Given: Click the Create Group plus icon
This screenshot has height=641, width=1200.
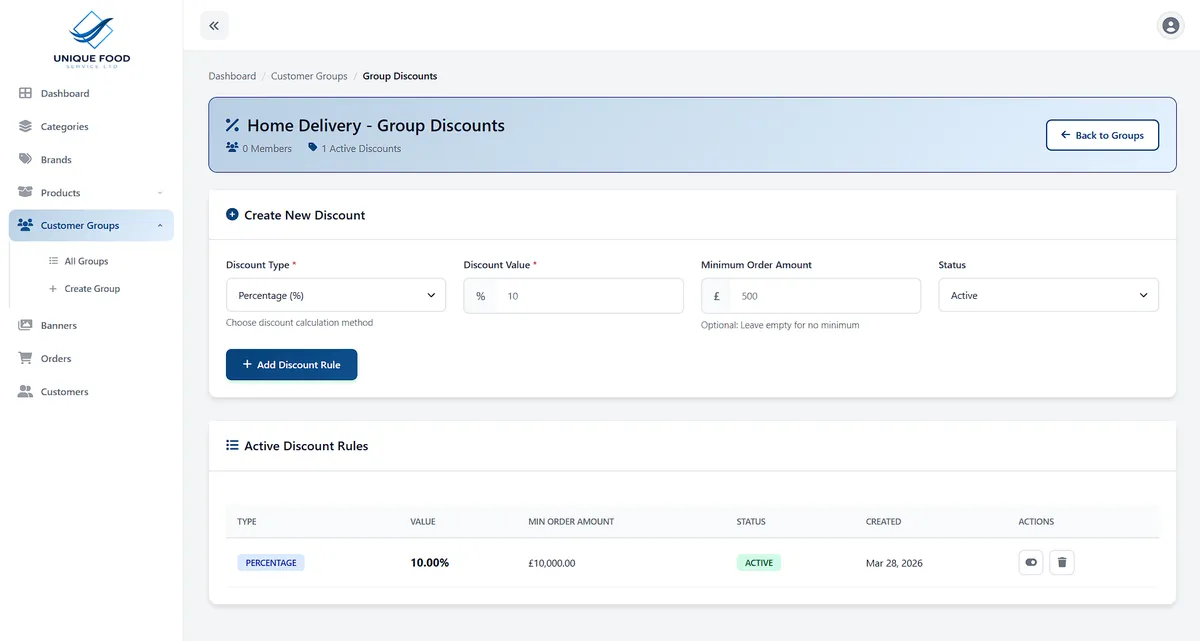Looking at the screenshot, I should (54, 288).
